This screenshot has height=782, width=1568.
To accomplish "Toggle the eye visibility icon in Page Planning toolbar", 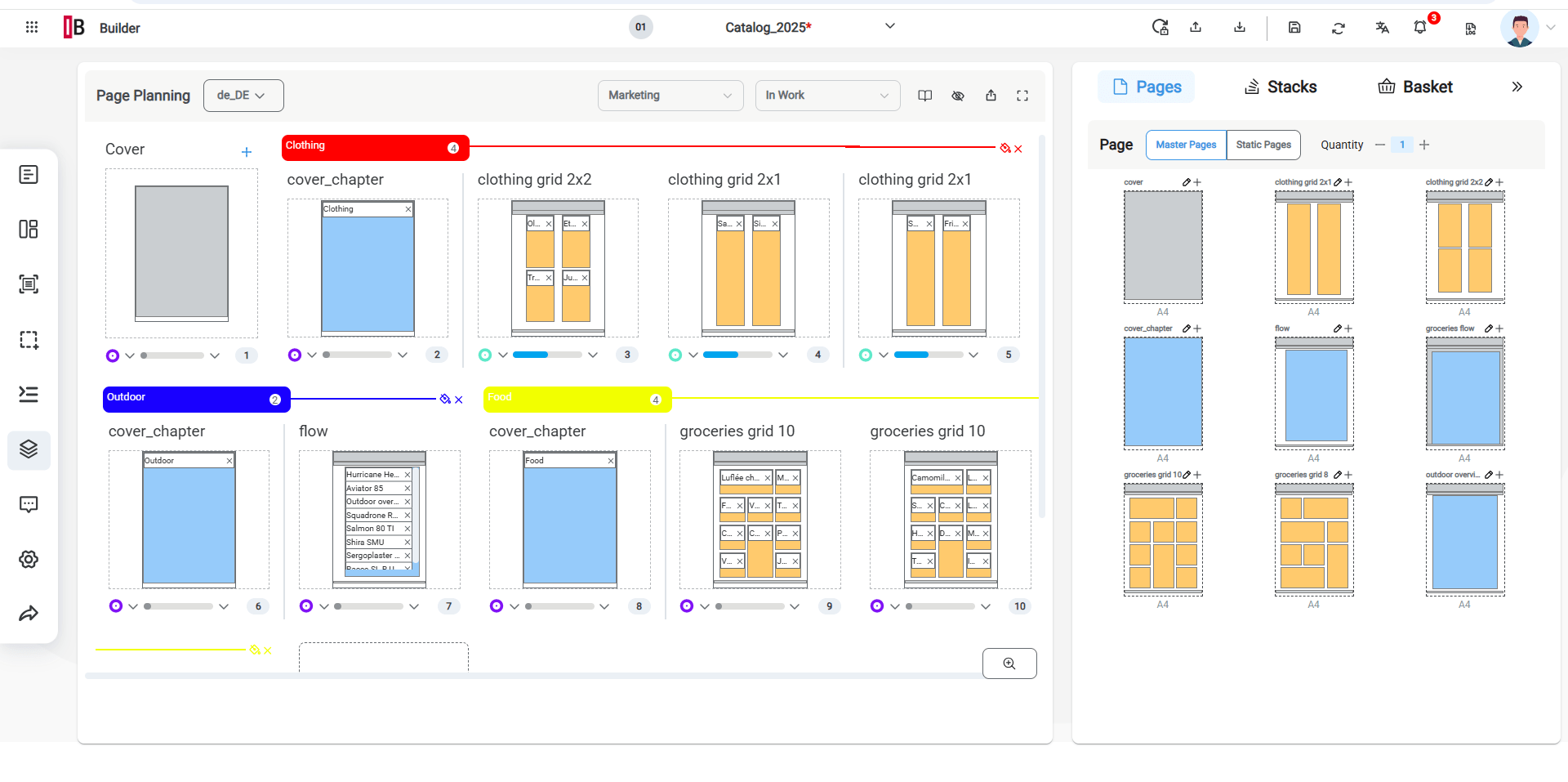I will (957, 96).
